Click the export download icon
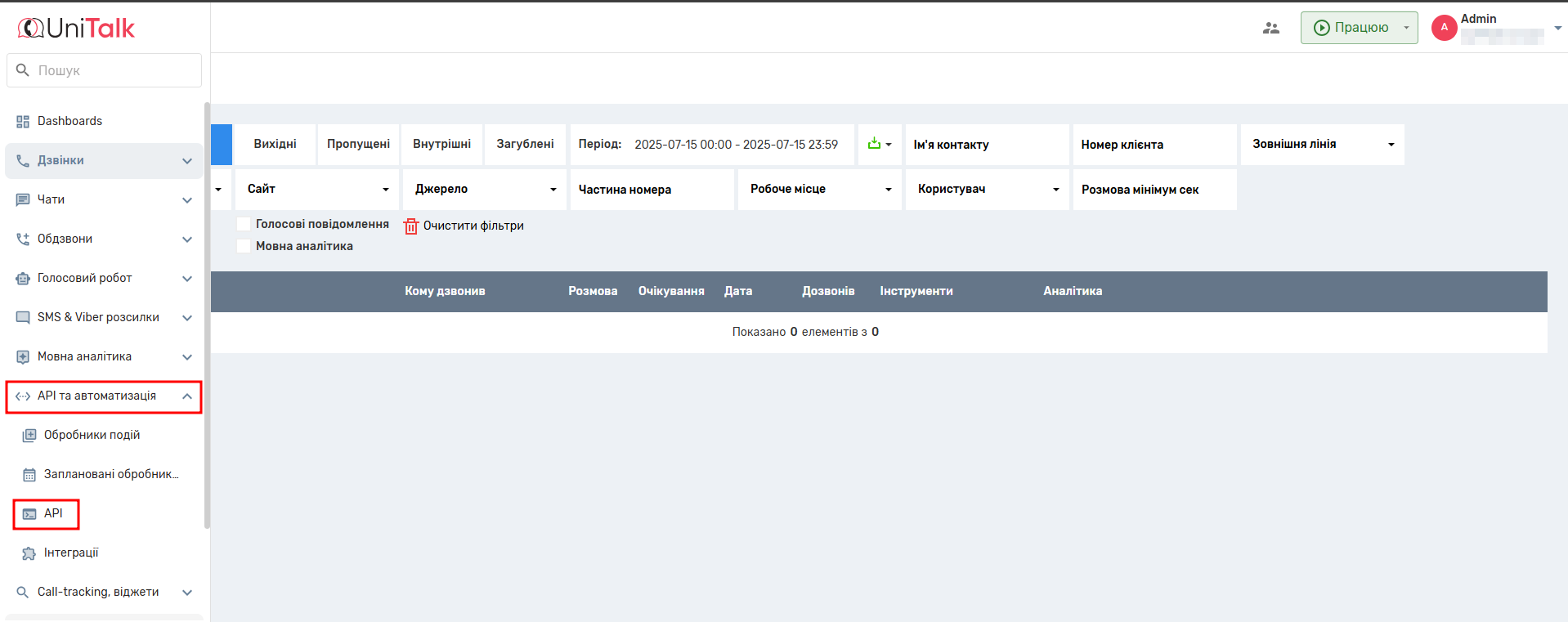The width and height of the screenshot is (1568, 622). click(874, 144)
